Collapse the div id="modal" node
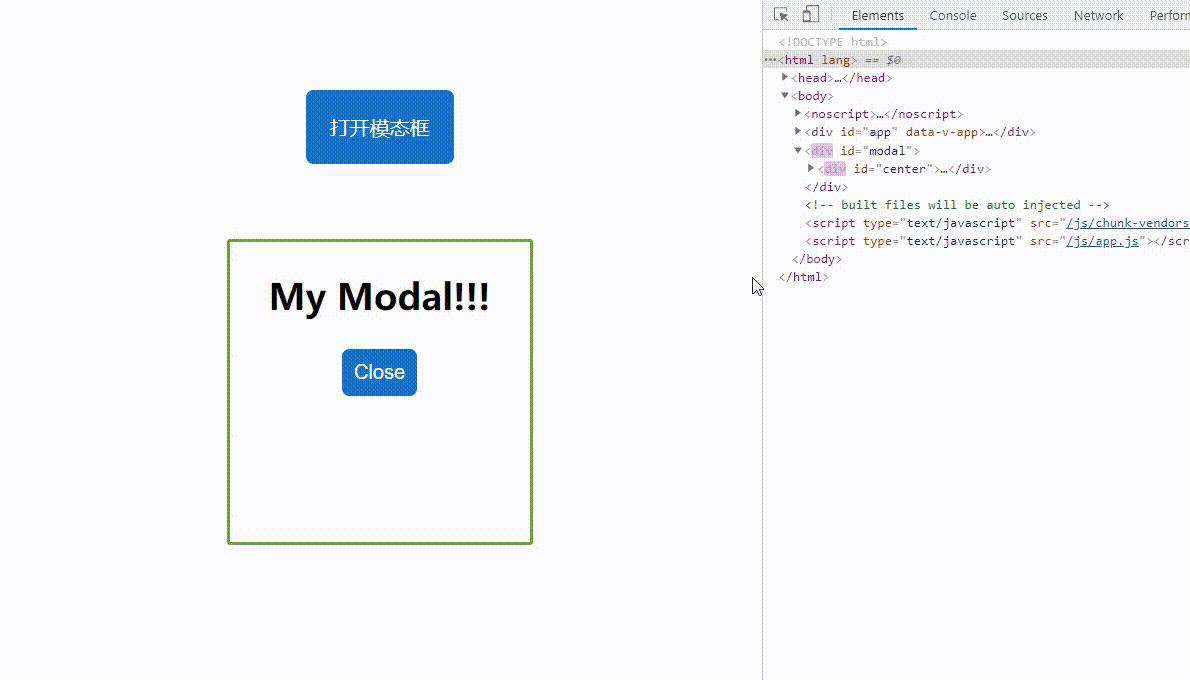This screenshot has height=680, width=1190. pyautogui.click(x=798, y=150)
